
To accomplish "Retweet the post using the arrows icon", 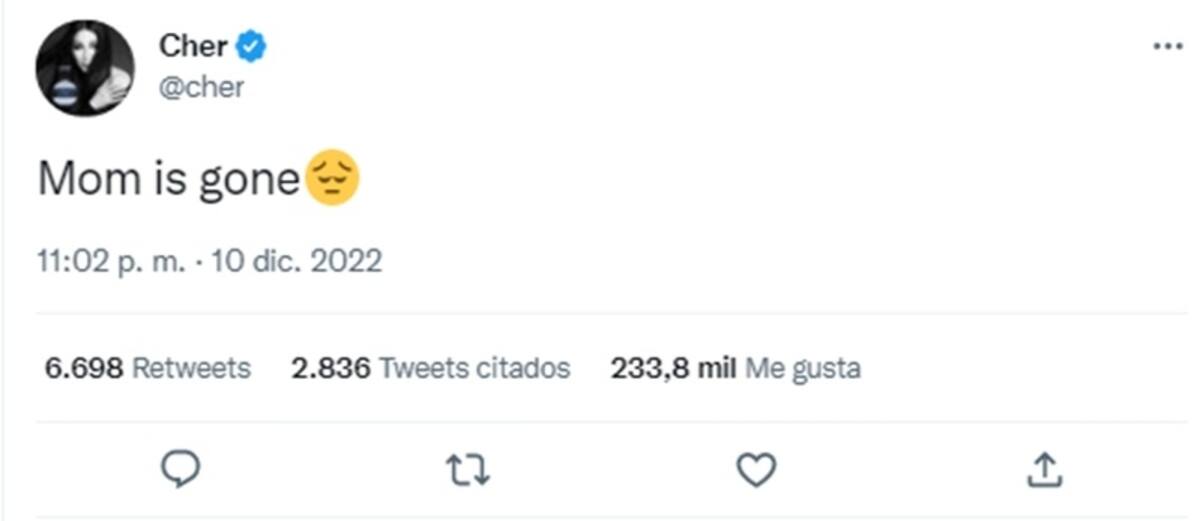I will coord(468,468).
